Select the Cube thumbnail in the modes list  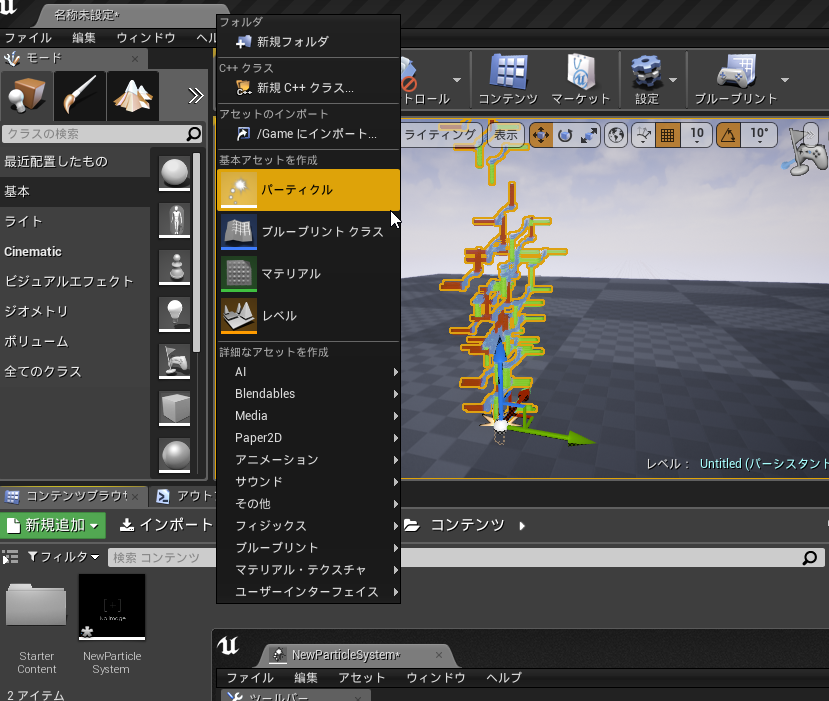tap(174, 408)
